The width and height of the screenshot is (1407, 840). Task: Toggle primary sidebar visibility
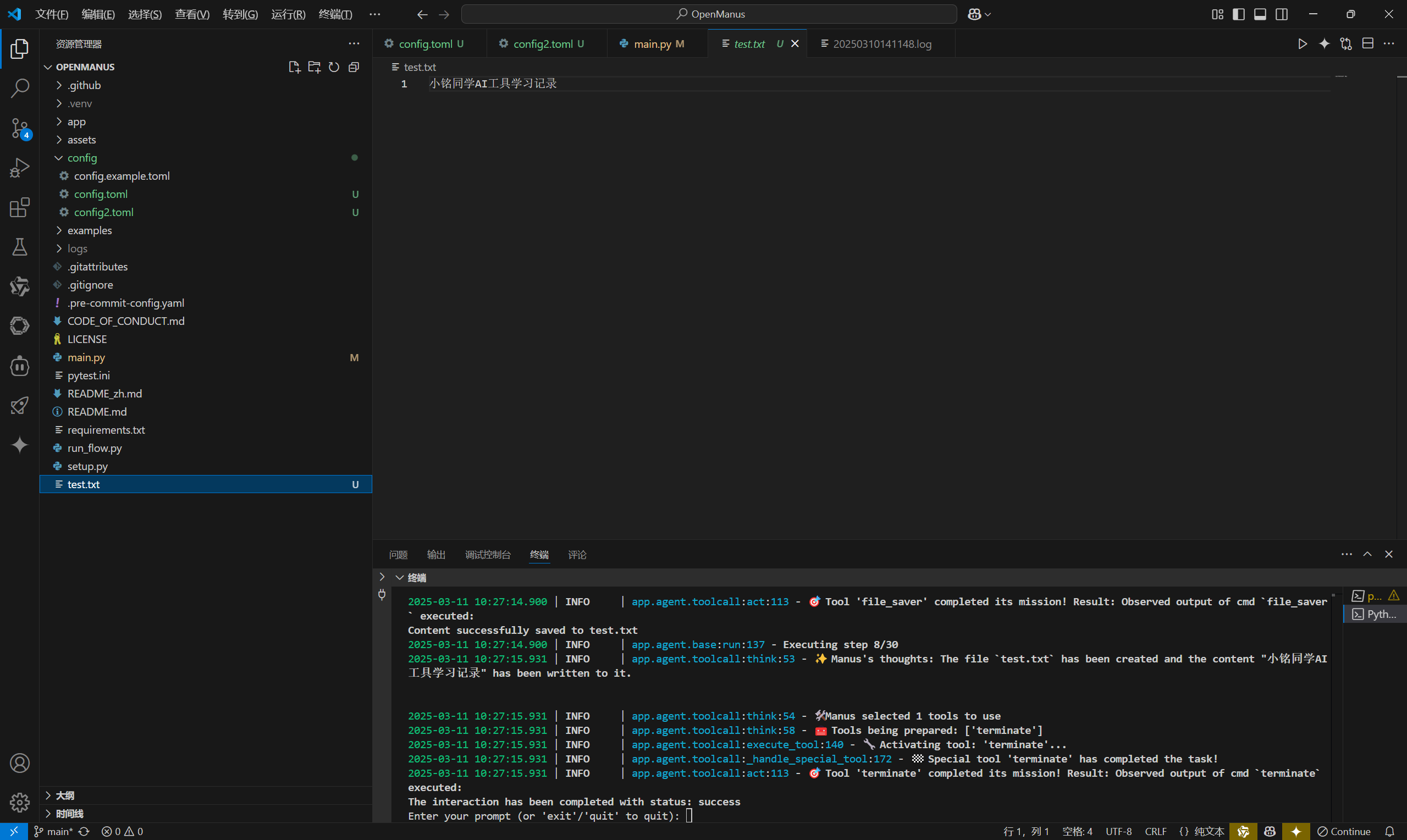[1238, 15]
